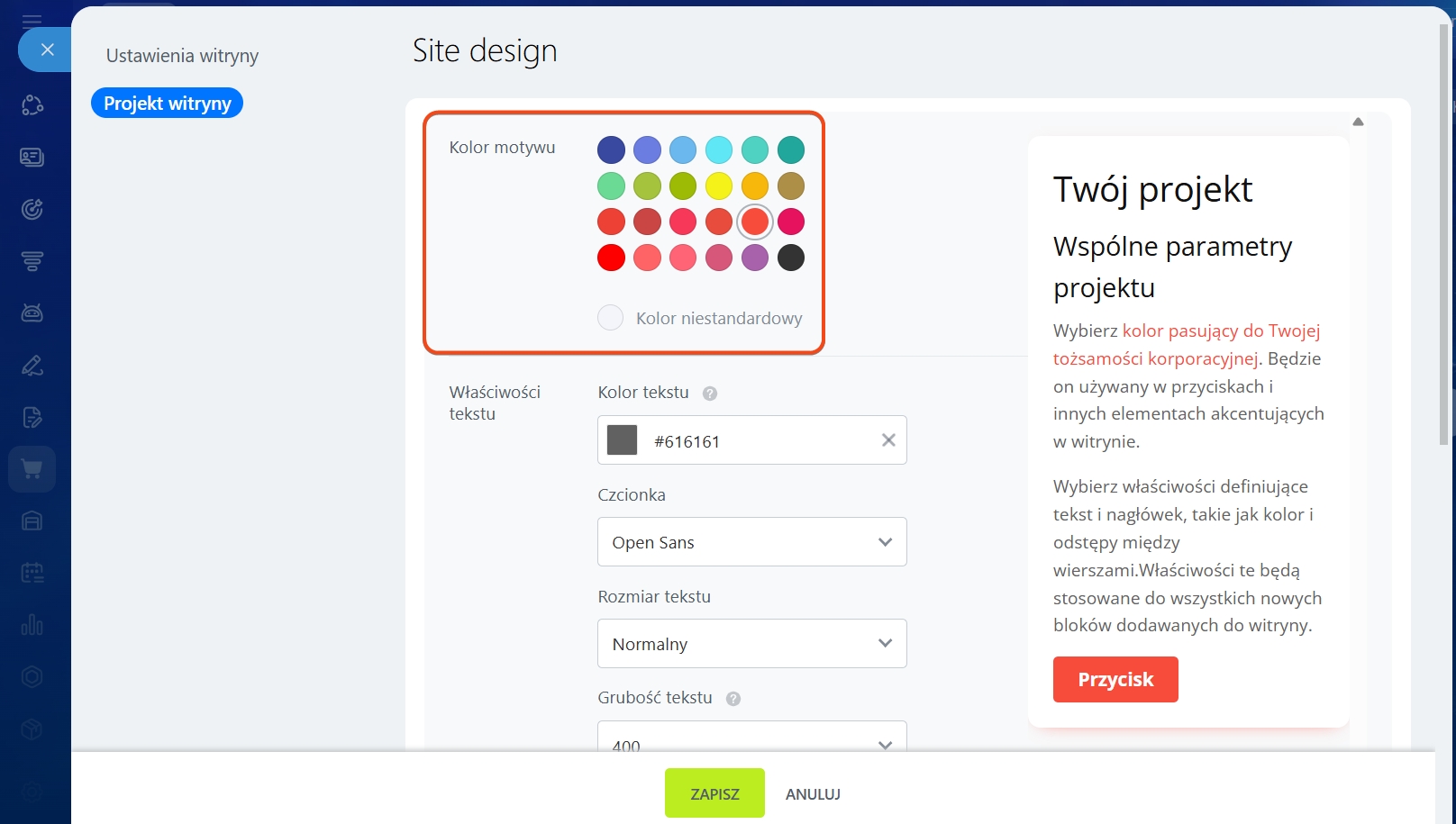Clear the #616161 text color value
1456x824 pixels.
pyautogui.click(x=888, y=440)
